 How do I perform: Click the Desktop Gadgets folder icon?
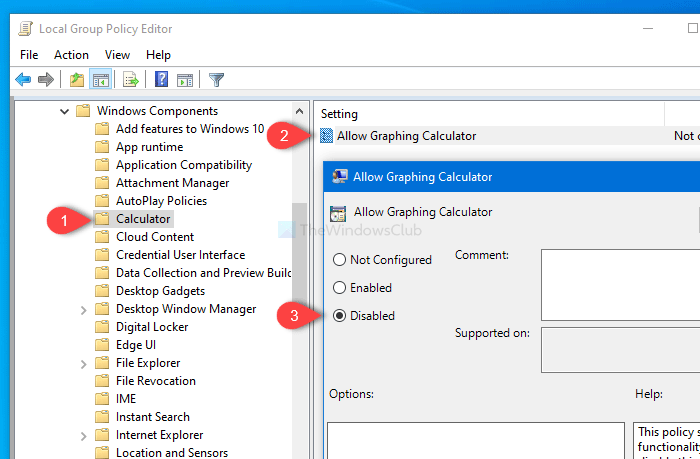pyautogui.click(x=102, y=291)
